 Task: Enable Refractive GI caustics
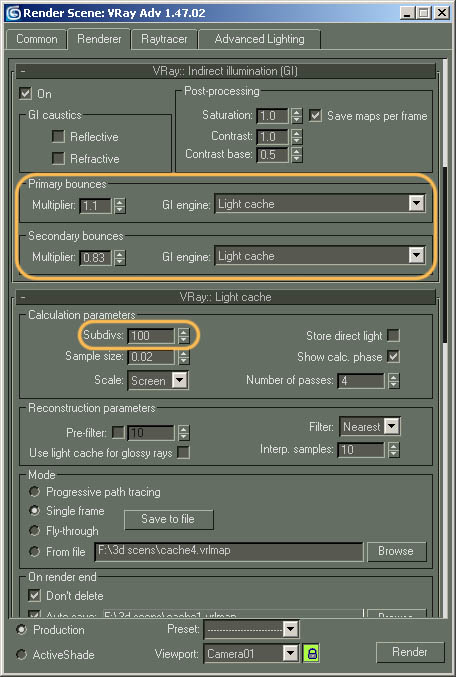(x=58, y=158)
